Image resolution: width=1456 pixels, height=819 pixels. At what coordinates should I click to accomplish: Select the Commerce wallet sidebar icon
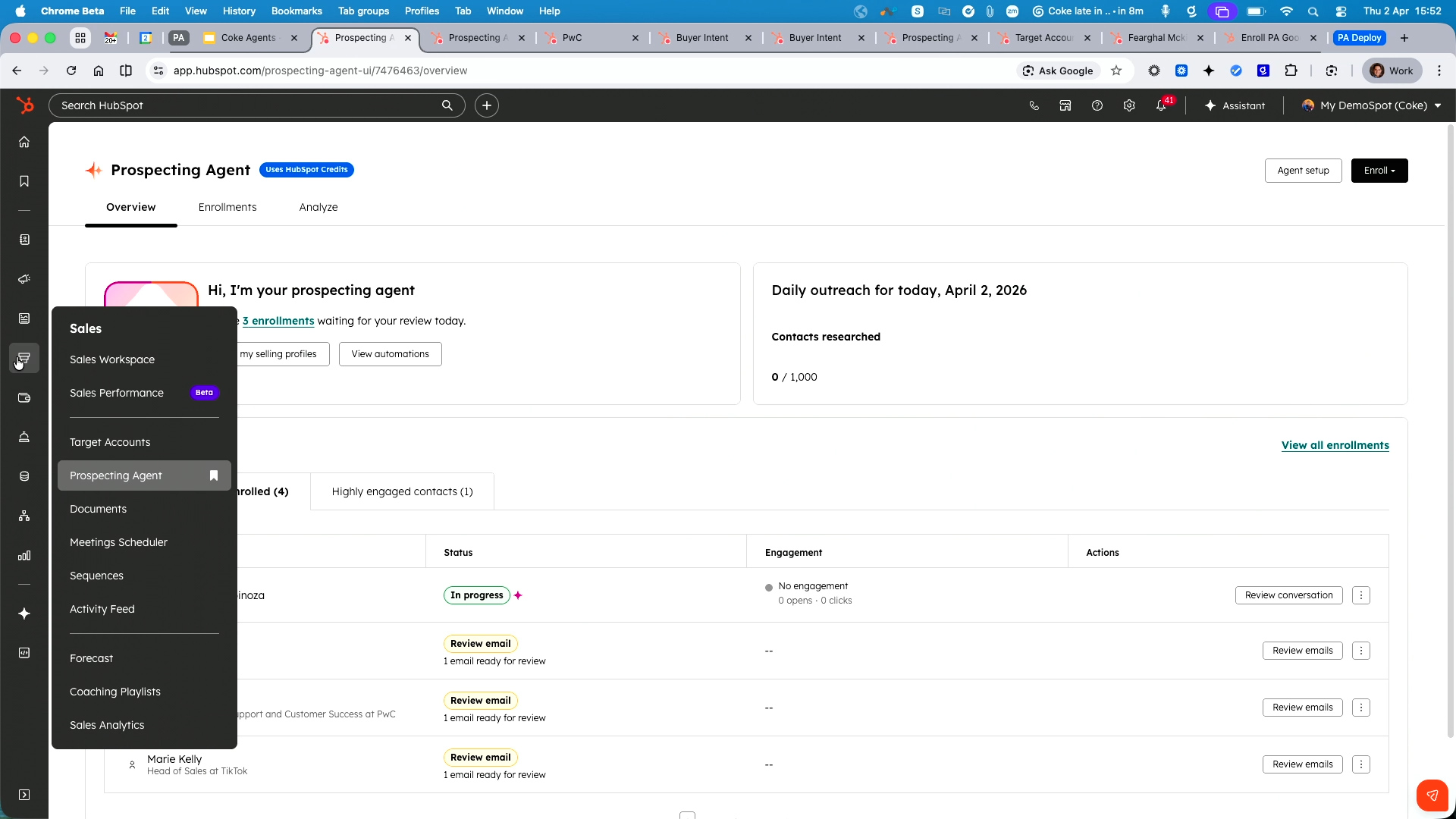[24, 397]
